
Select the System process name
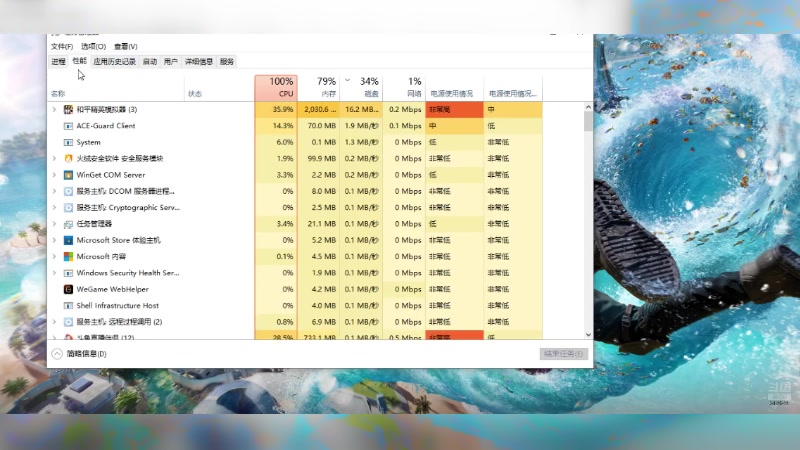88,142
